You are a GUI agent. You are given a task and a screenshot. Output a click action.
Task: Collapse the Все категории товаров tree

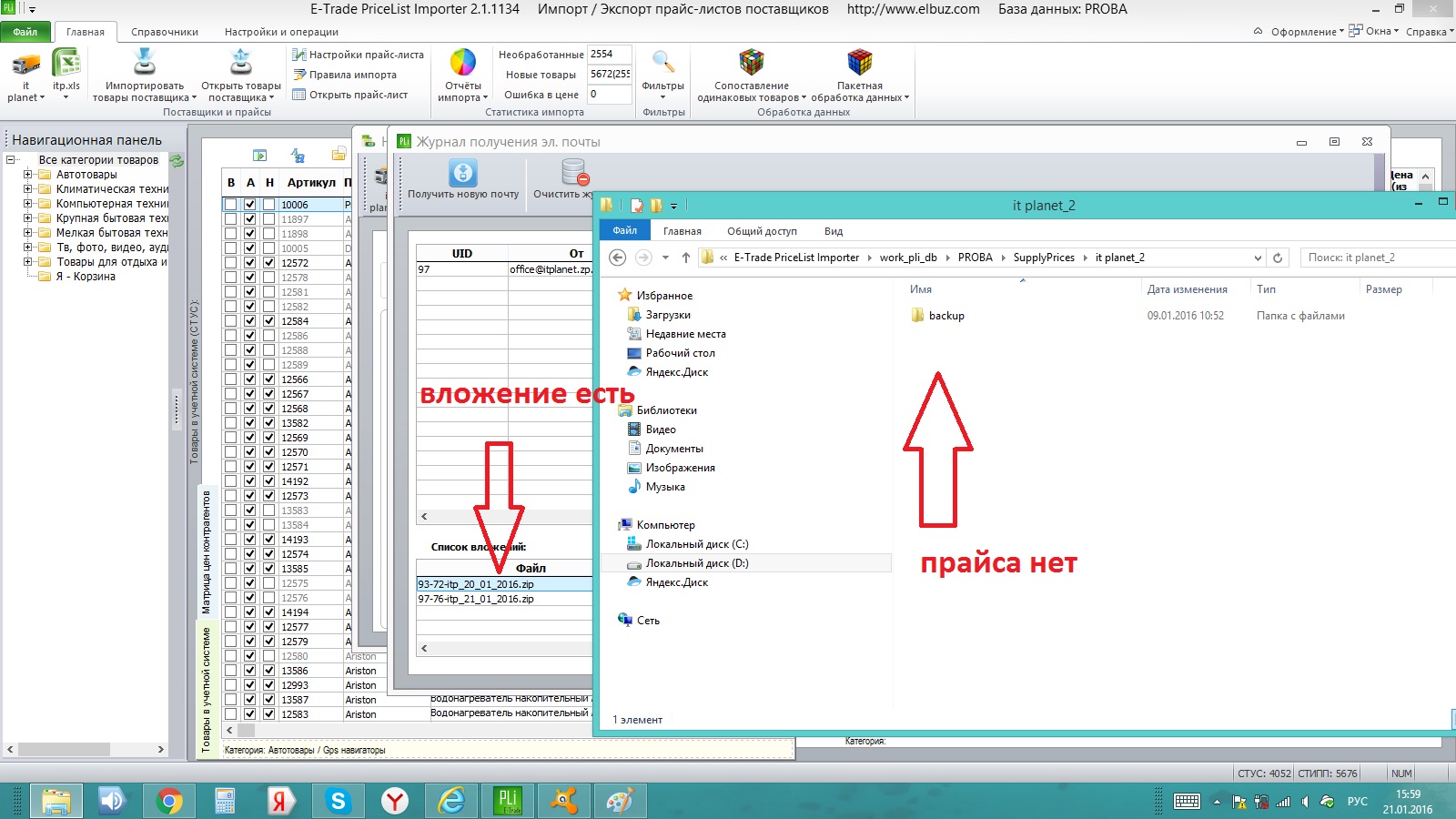click(10, 160)
